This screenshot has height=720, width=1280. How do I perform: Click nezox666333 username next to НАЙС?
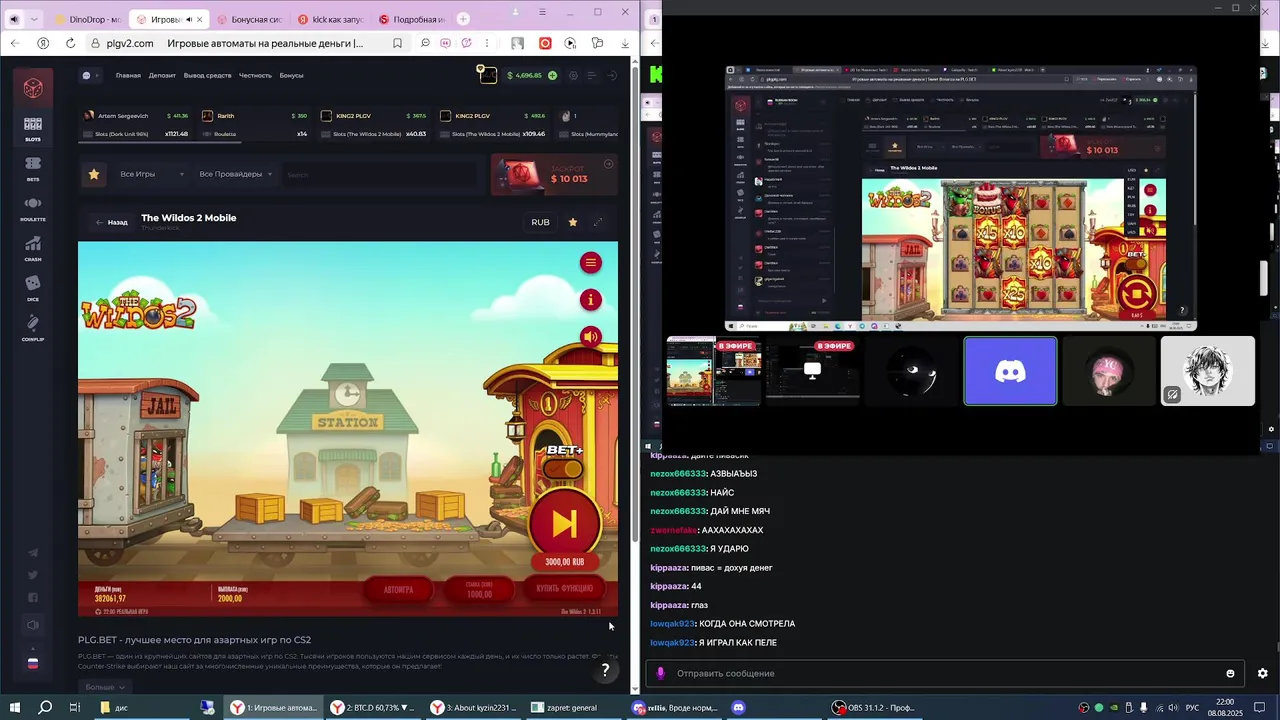tap(678, 493)
